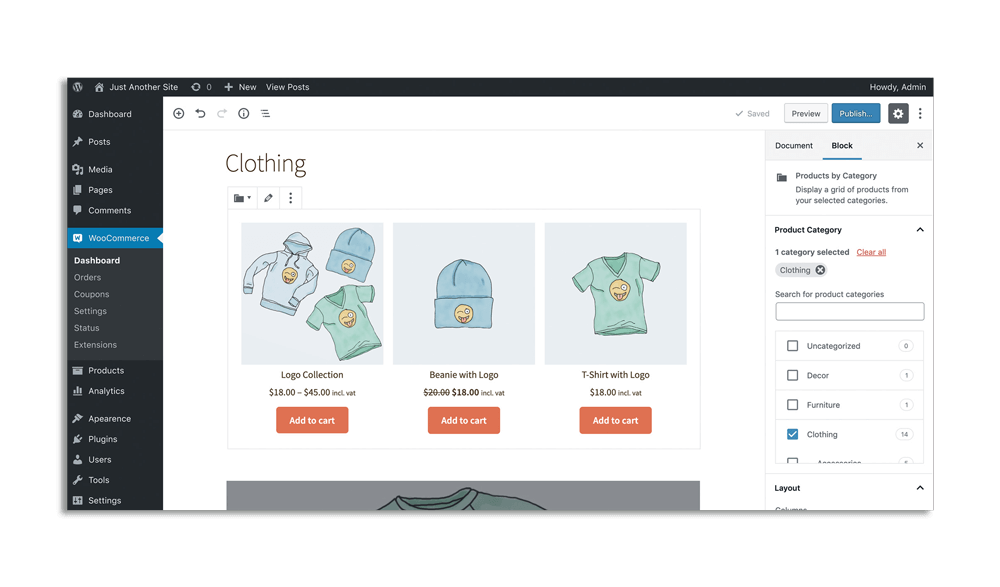This screenshot has height=587, width=1000.
Task: Toggle the settings gear icon
Action: pos(898,114)
